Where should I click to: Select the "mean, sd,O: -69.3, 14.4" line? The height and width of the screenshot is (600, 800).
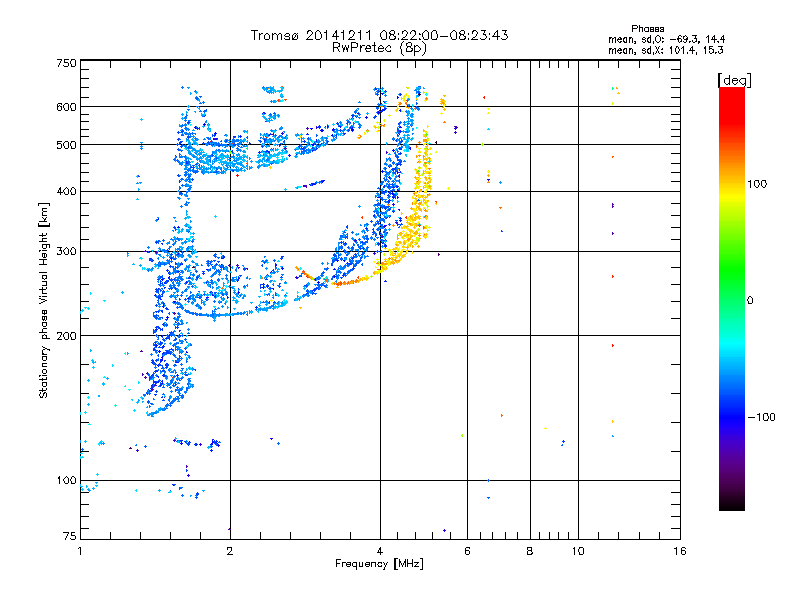(666, 40)
